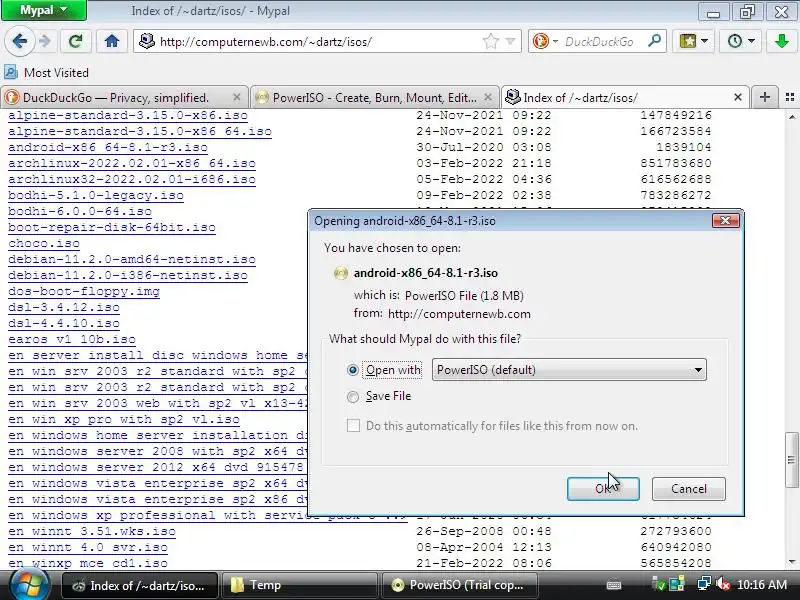Select the Open with radio button

pyautogui.click(x=353, y=370)
